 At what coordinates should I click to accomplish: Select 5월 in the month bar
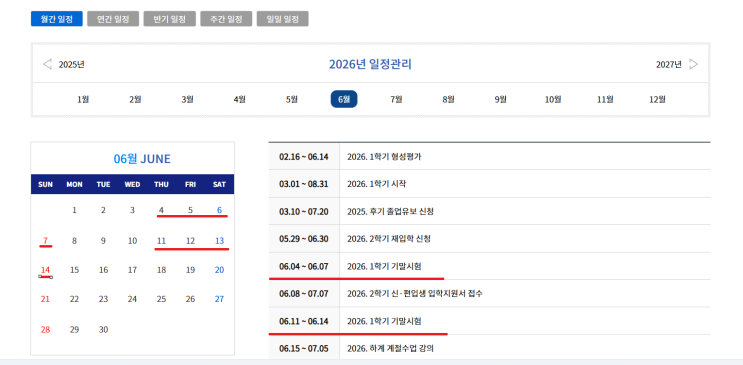coord(291,100)
